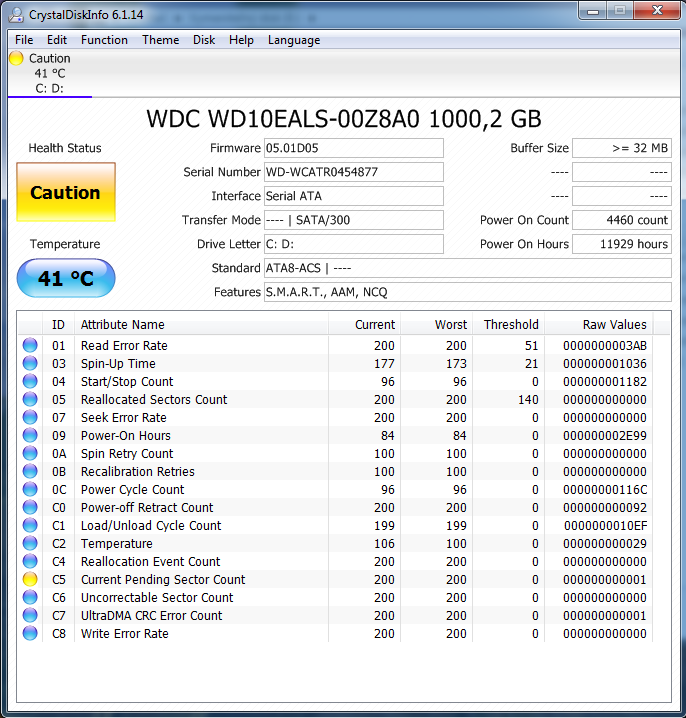Click the status orb for Start/Stop Count
The image size is (686, 718).
click(30, 381)
